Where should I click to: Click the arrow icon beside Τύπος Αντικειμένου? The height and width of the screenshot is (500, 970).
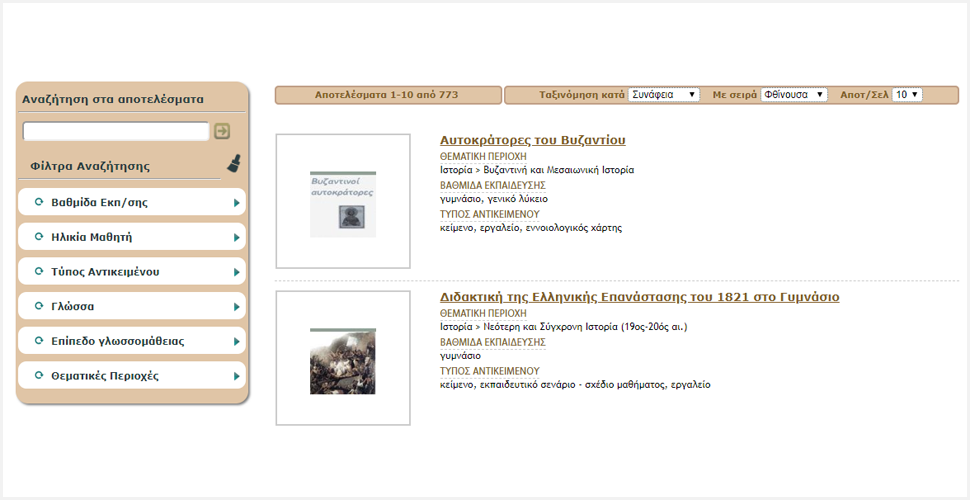[x=236, y=272]
